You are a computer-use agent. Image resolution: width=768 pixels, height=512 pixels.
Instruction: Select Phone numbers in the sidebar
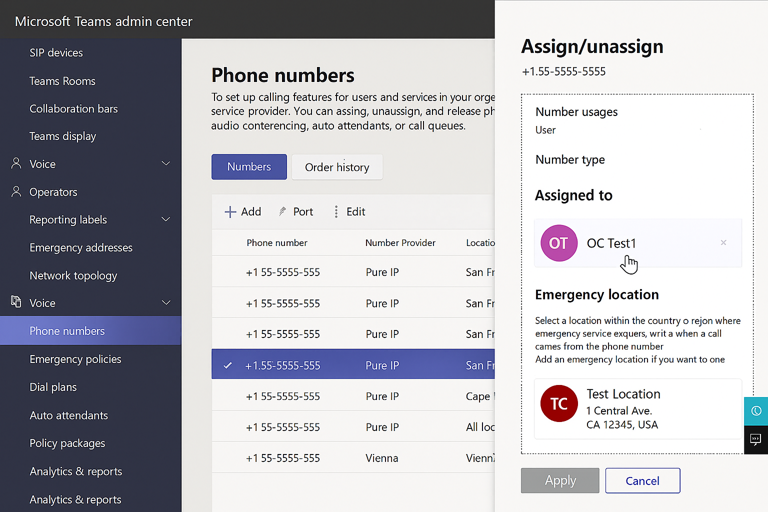tap(91, 331)
